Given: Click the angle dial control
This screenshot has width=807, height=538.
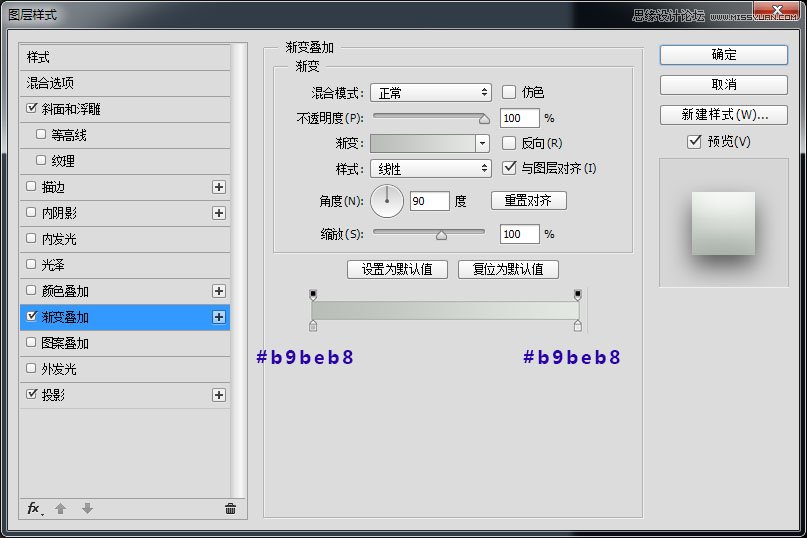Looking at the screenshot, I should (387, 201).
